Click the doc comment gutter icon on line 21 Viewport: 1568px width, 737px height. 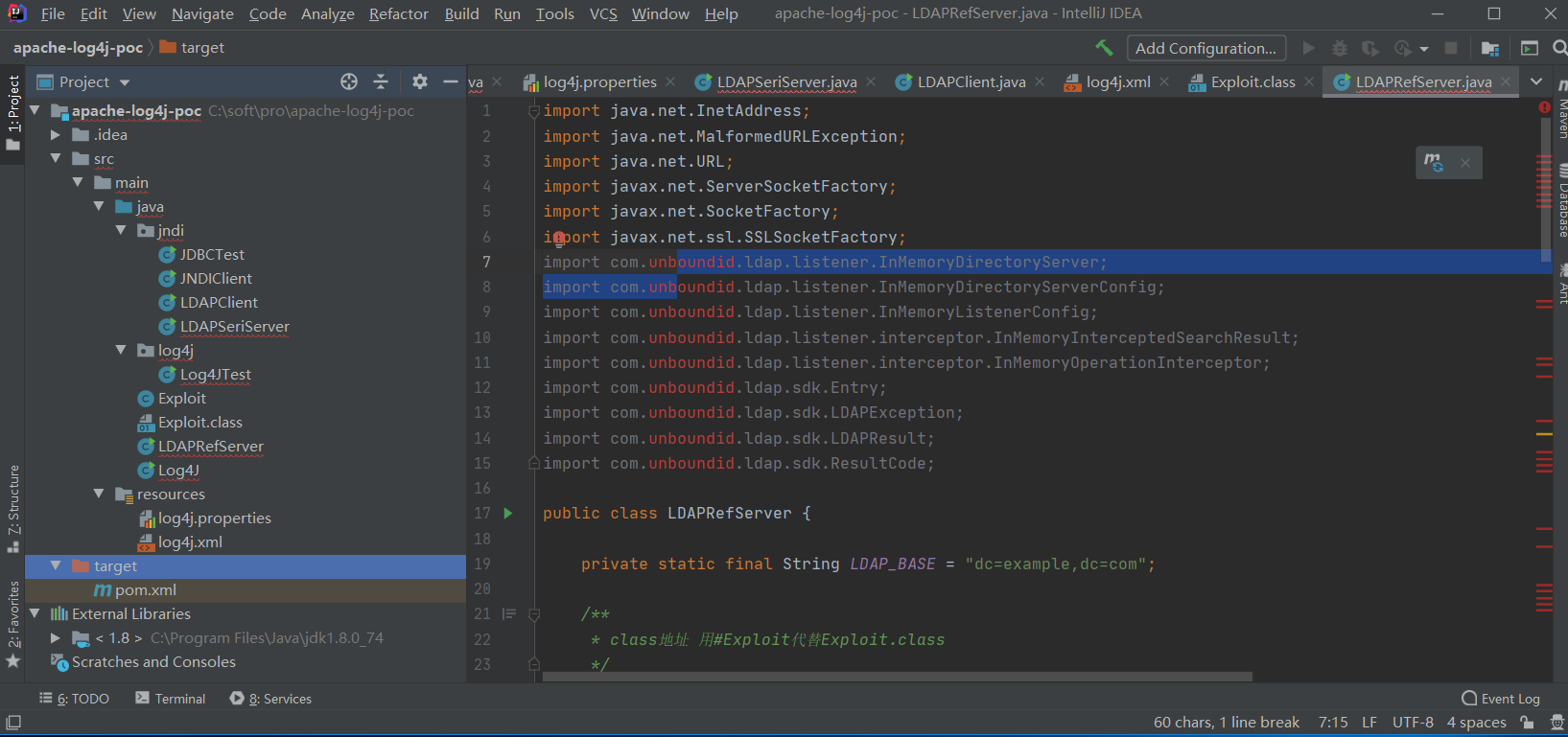point(509,614)
